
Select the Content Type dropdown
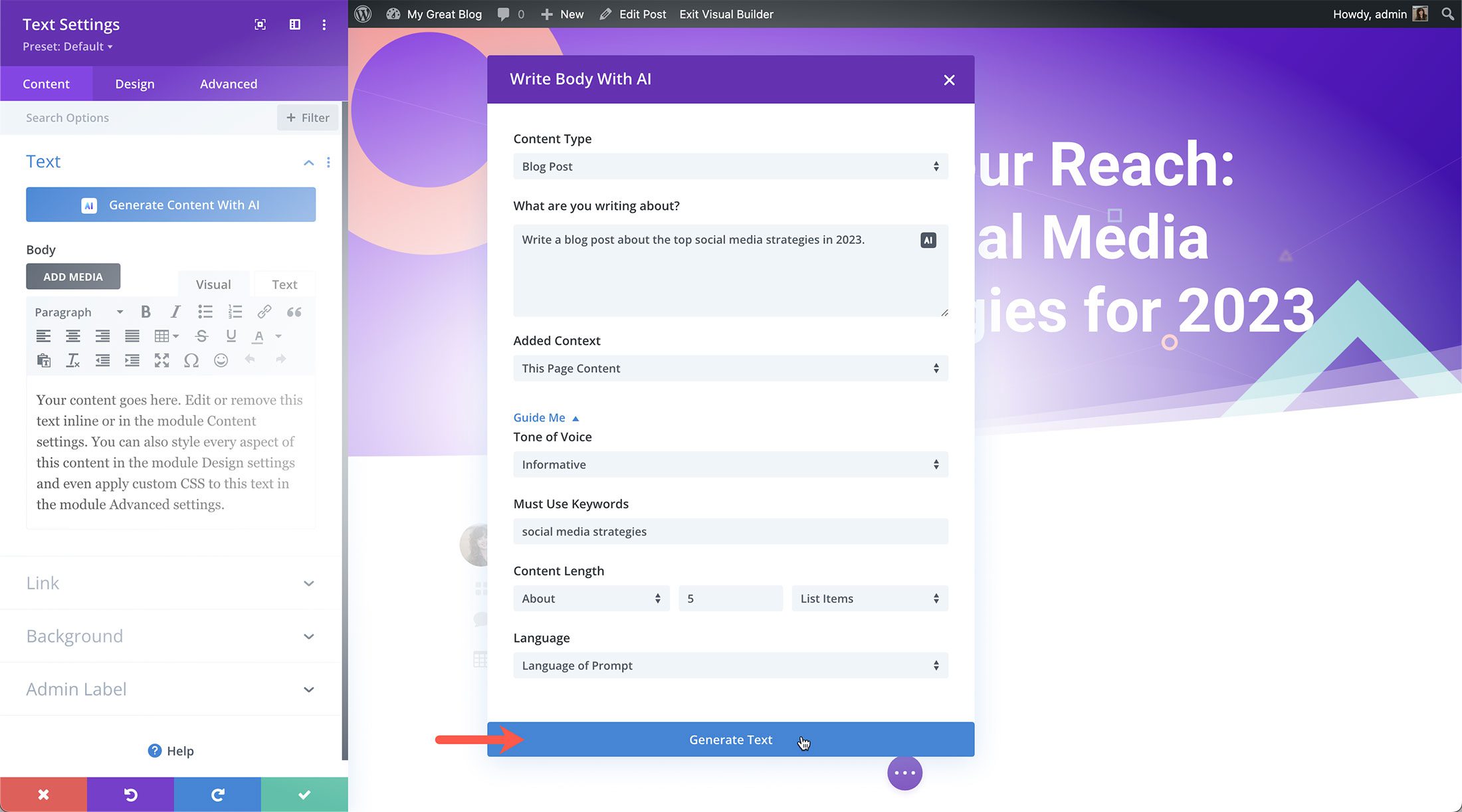(x=728, y=166)
